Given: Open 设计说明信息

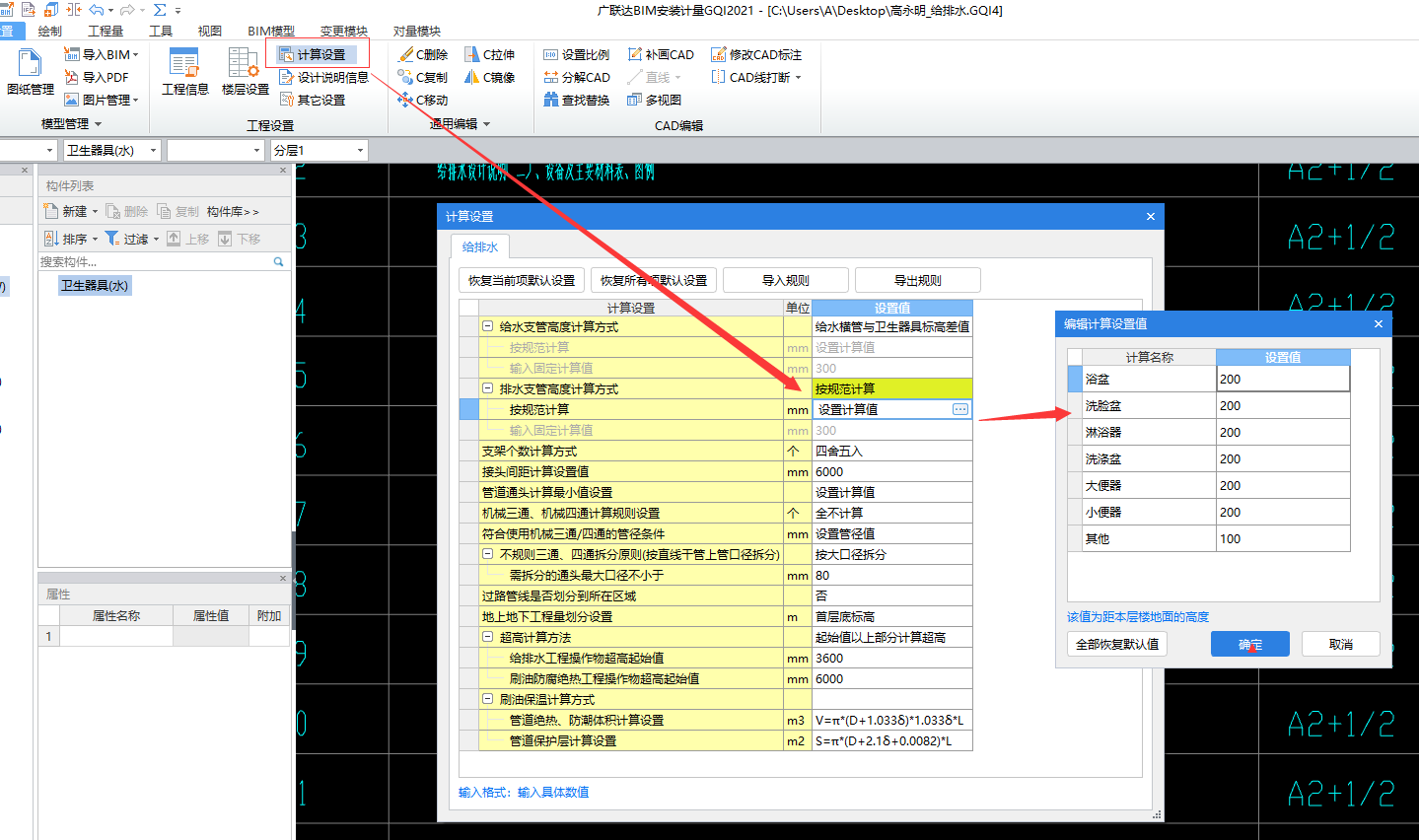Looking at the screenshot, I should click(324, 77).
